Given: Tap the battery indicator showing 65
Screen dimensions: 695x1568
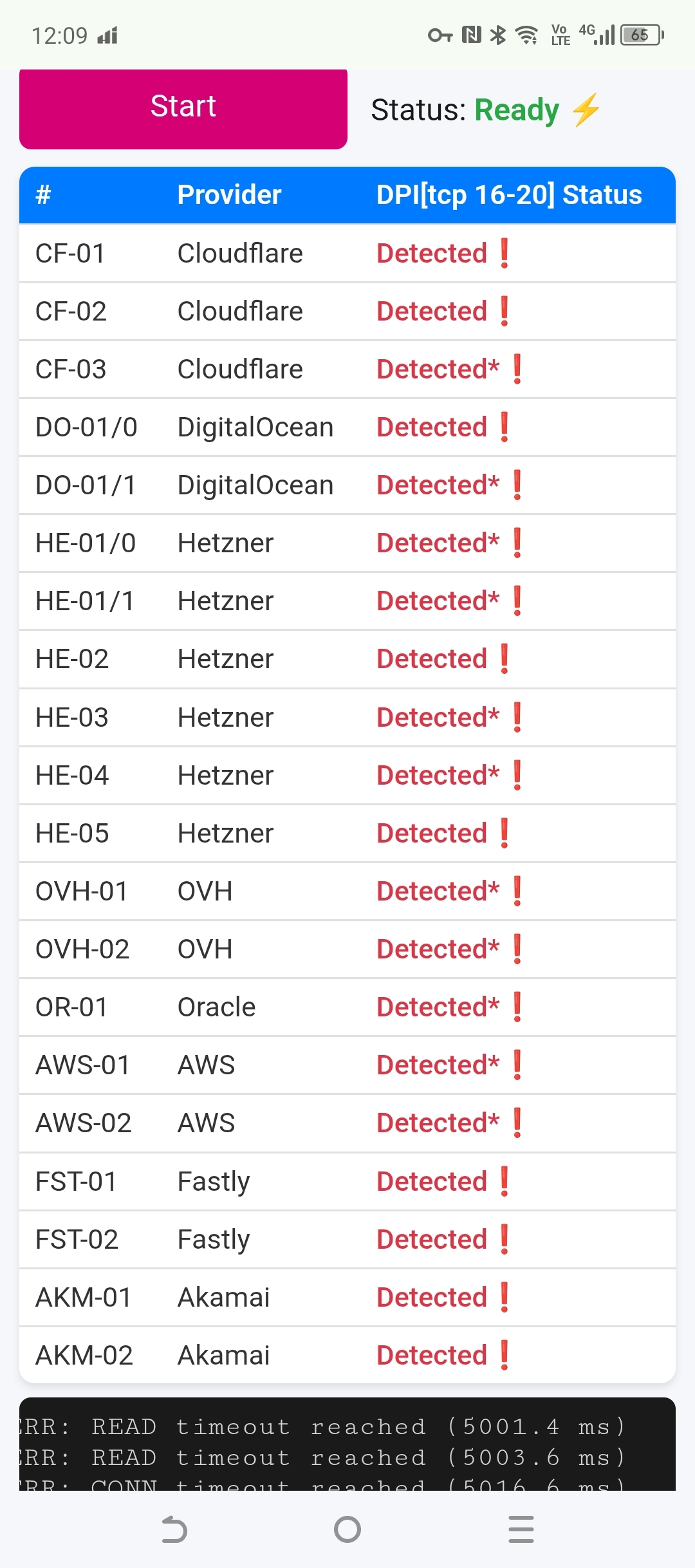Looking at the screenshot, I should 642,35.
